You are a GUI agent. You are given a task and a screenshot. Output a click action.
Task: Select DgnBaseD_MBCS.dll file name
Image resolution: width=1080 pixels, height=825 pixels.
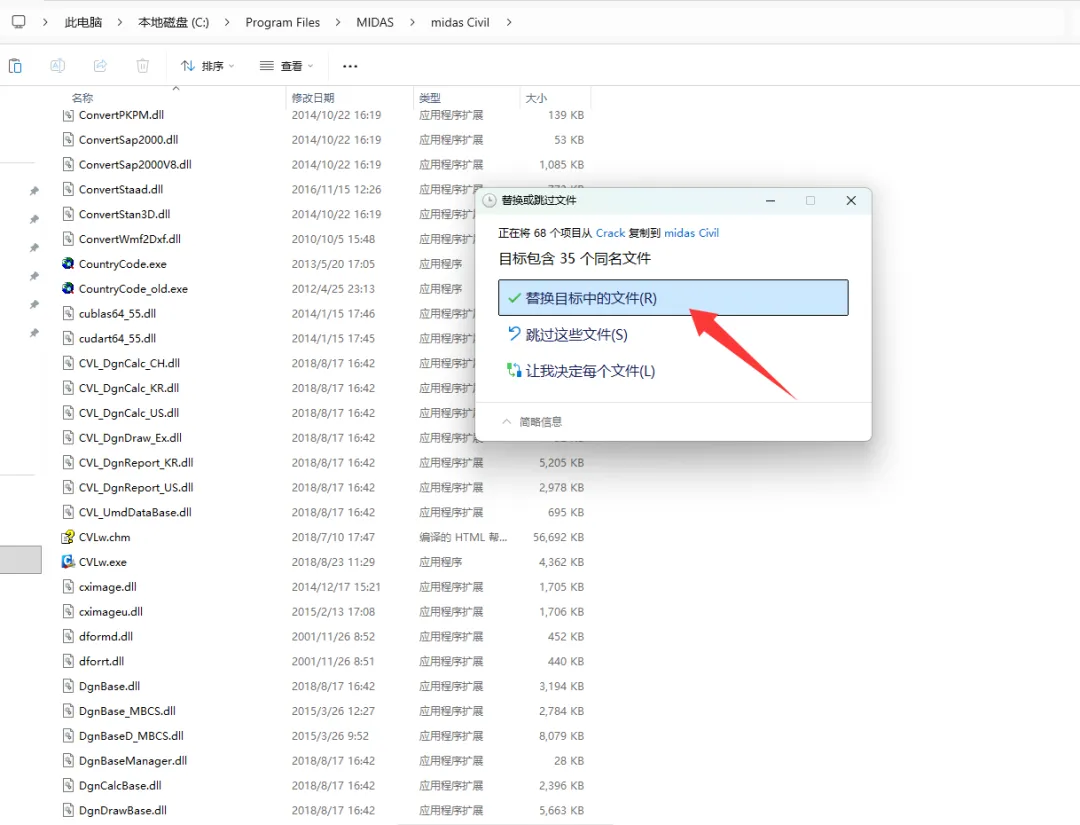(x=131, y=735)
